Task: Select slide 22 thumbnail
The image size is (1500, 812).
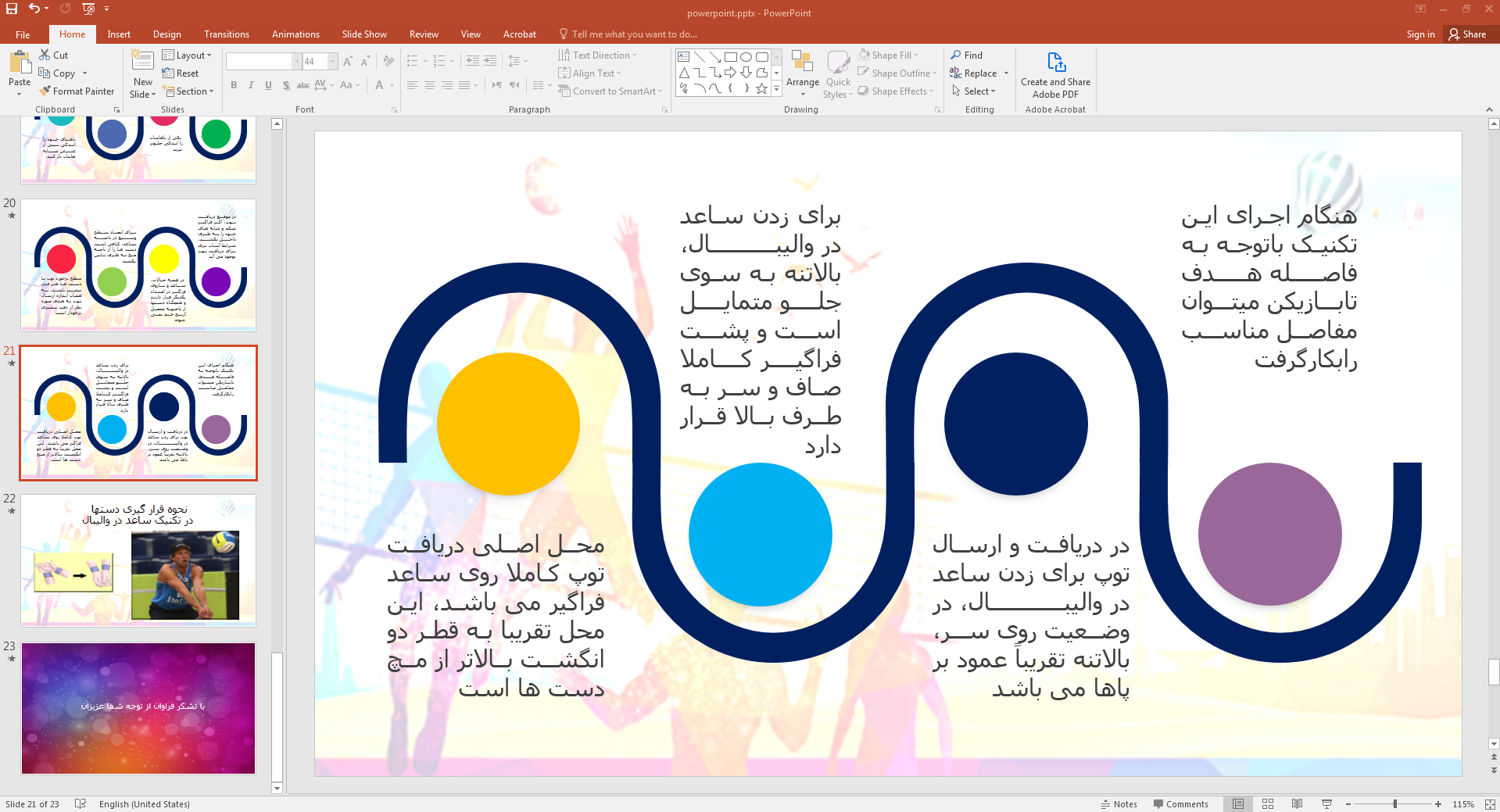Action: [138, 560]
